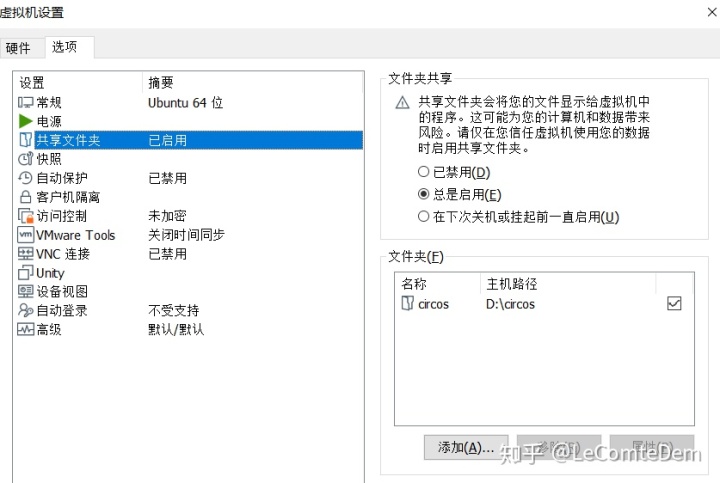Select the 高级 settings row

(x=189, y=329)
